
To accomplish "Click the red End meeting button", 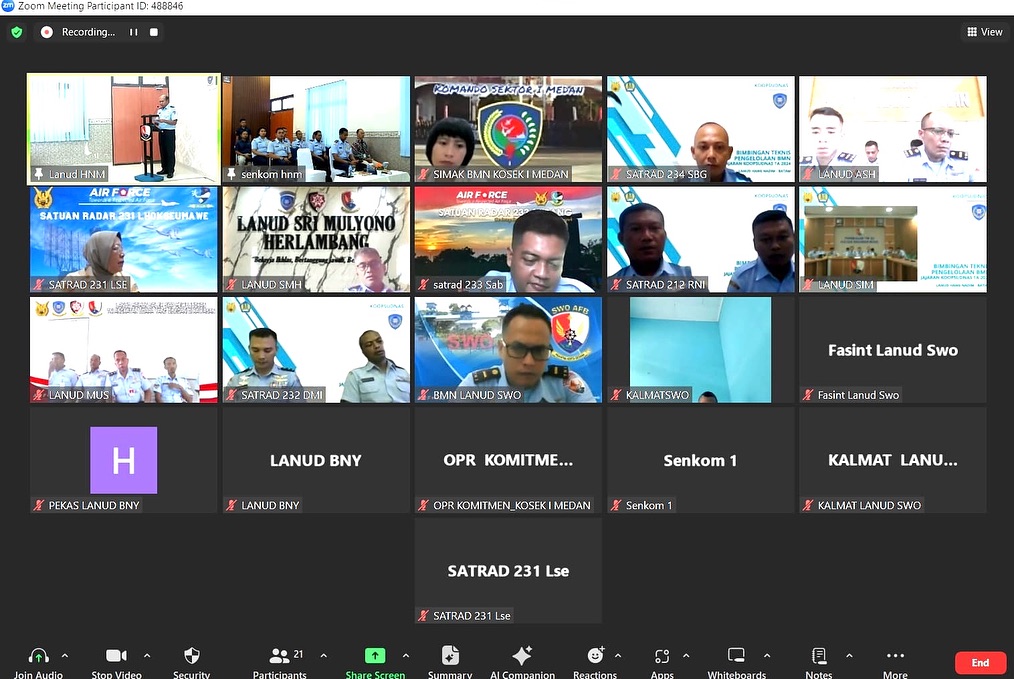I will (980, 663).
